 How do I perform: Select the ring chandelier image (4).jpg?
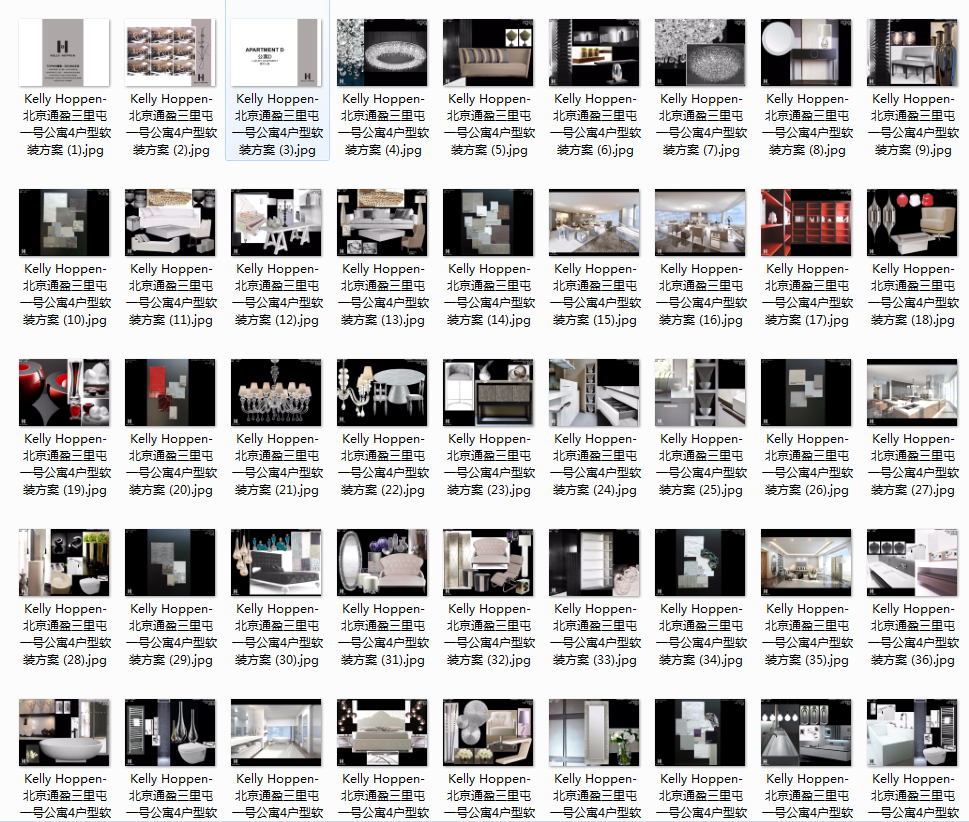[382, 53]
